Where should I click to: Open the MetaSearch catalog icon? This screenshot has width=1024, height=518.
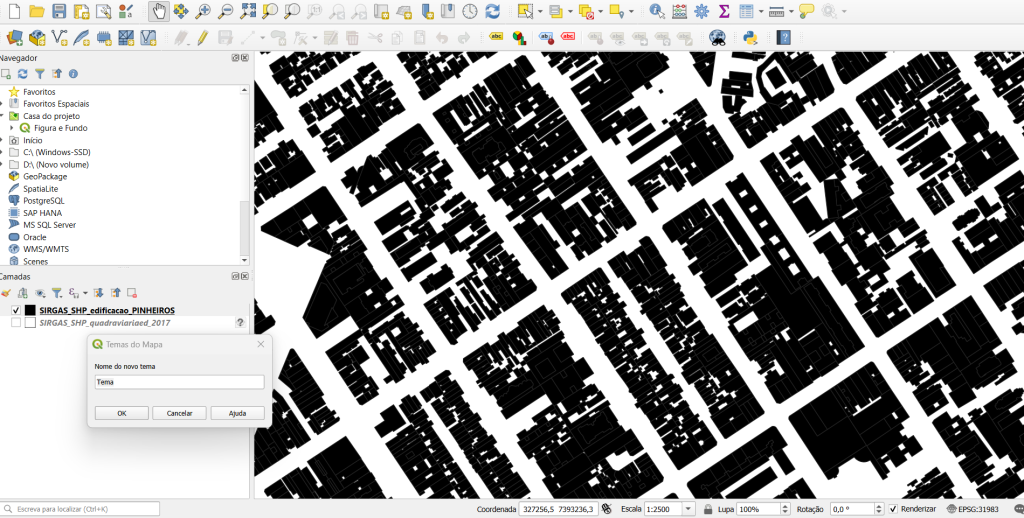point(718,37)
